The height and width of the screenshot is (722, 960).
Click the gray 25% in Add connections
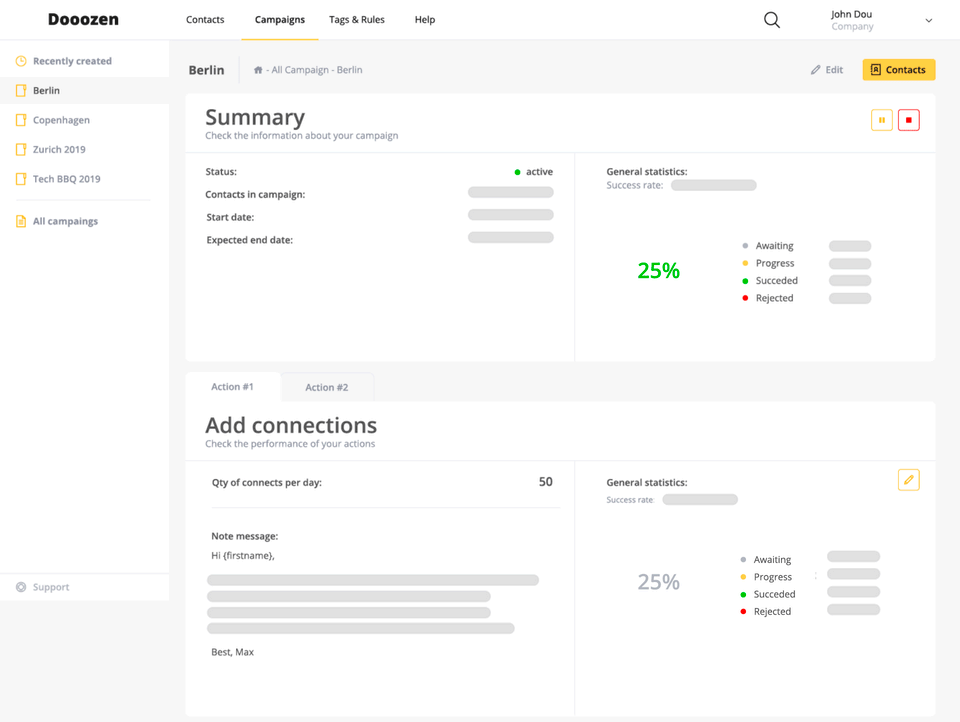[659, 582]
